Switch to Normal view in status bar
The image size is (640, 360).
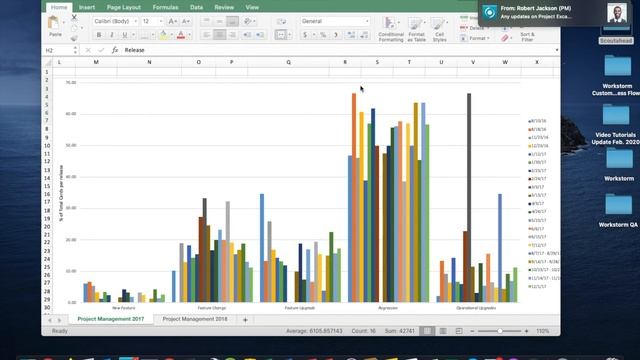pyautogui.click(x=427, y=331)
